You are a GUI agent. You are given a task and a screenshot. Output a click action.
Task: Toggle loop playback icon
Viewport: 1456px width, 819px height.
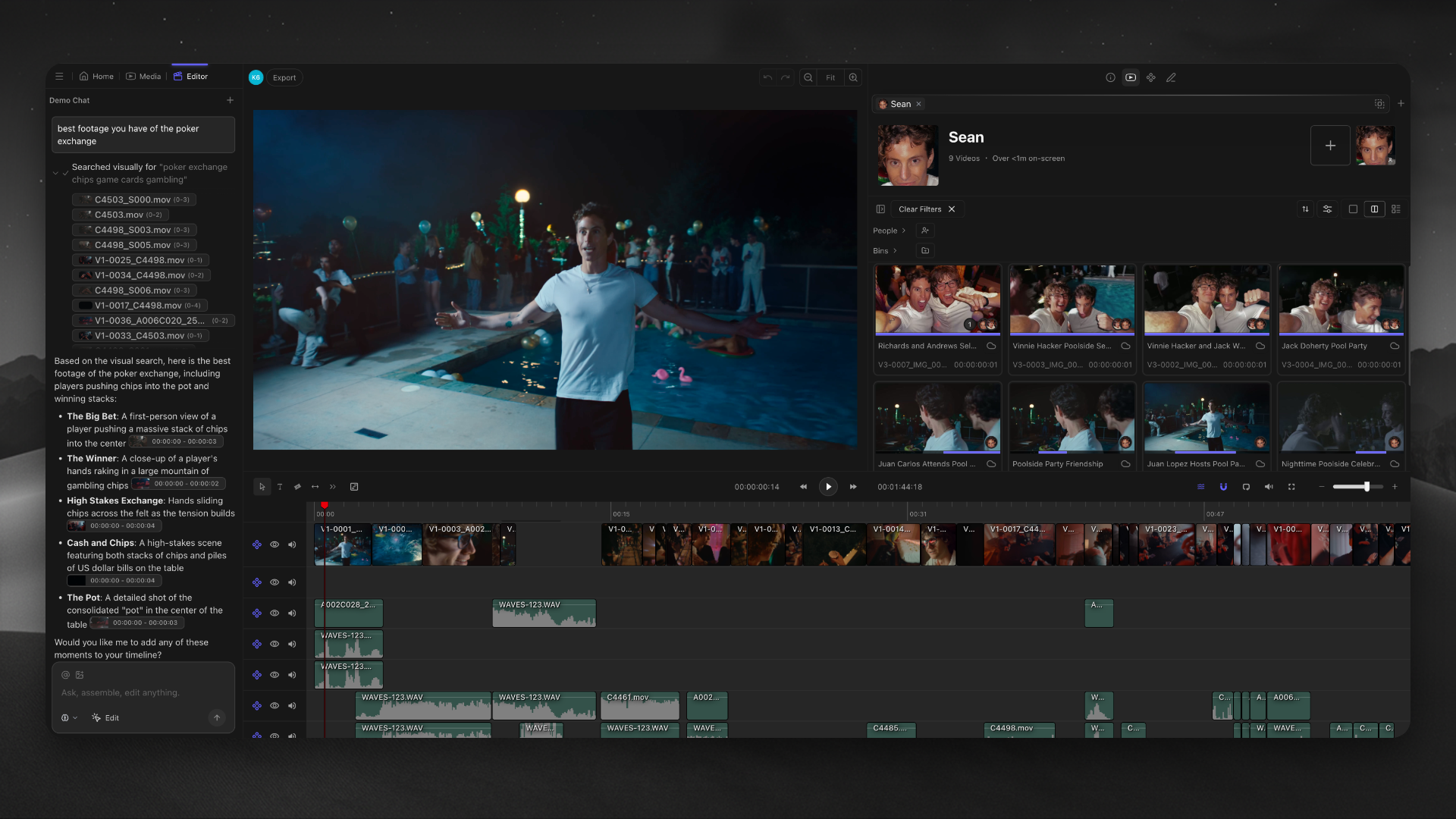(x=1246, y=487)
